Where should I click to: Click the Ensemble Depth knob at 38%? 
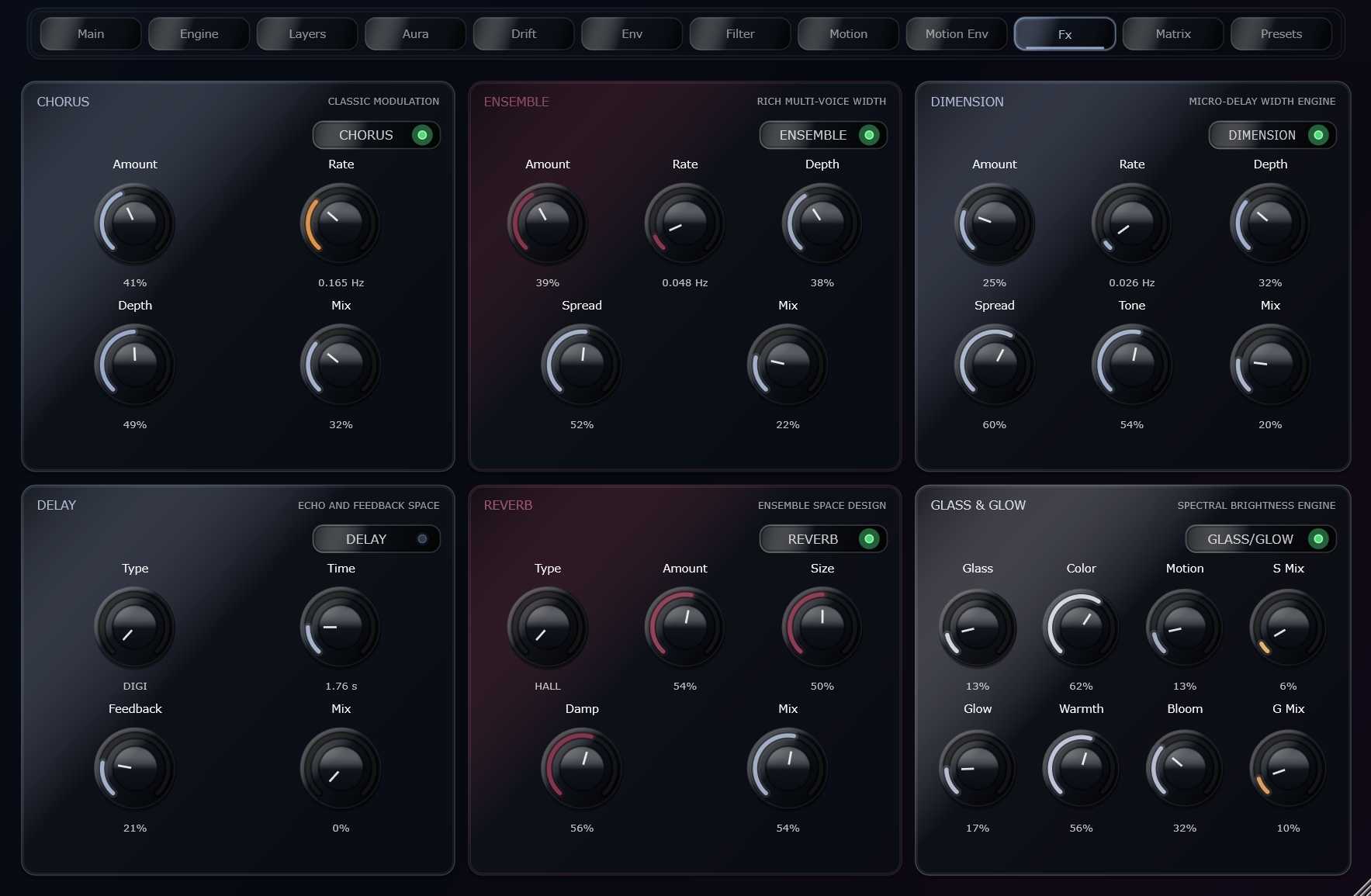[x=822, y=223]
